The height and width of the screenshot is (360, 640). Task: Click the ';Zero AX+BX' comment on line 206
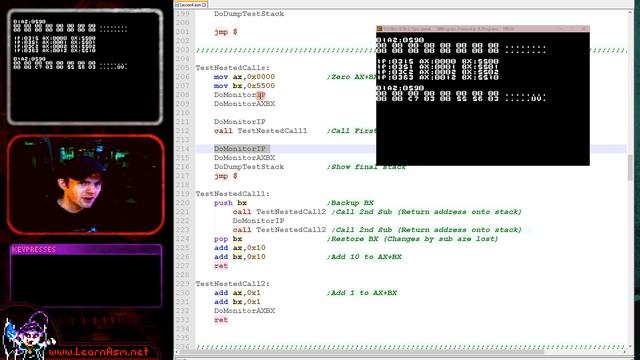click(351, 77)
